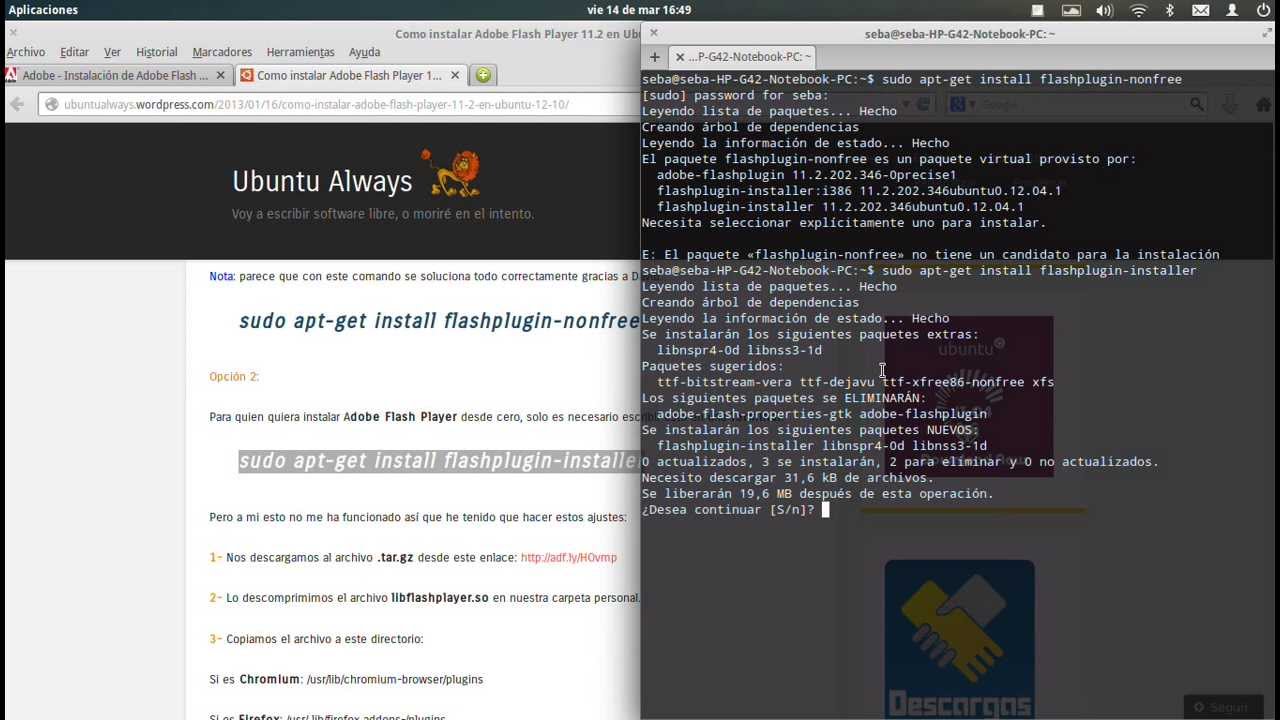Open the Historial menu

tap(156, 52)
